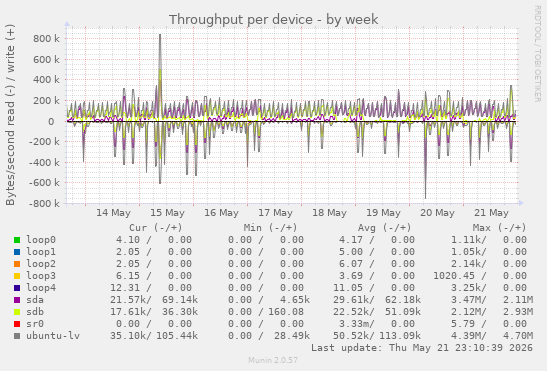Click loop2 max read value 2.14k

468,264
